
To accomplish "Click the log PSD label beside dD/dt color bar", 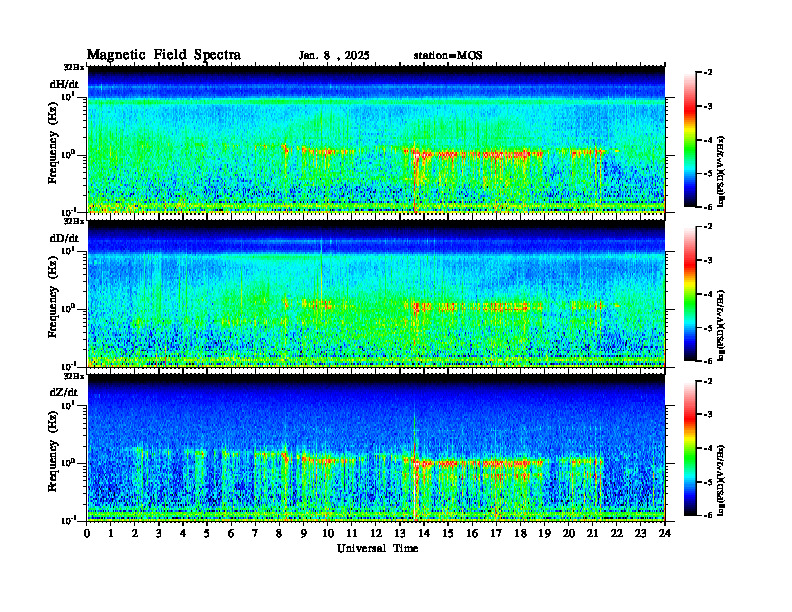I will click(x=721, y=326).
